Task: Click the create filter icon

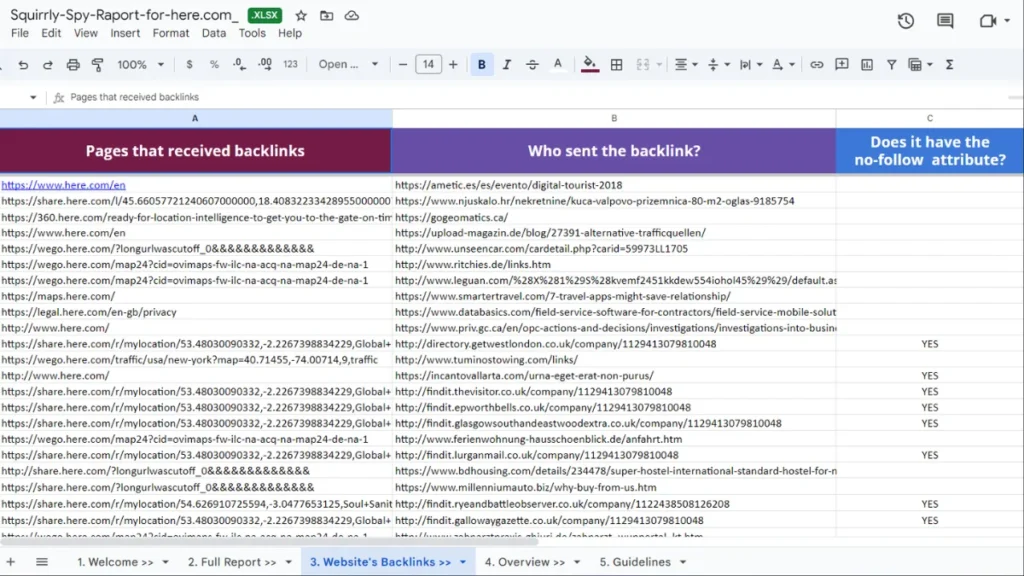Action: 891,65
